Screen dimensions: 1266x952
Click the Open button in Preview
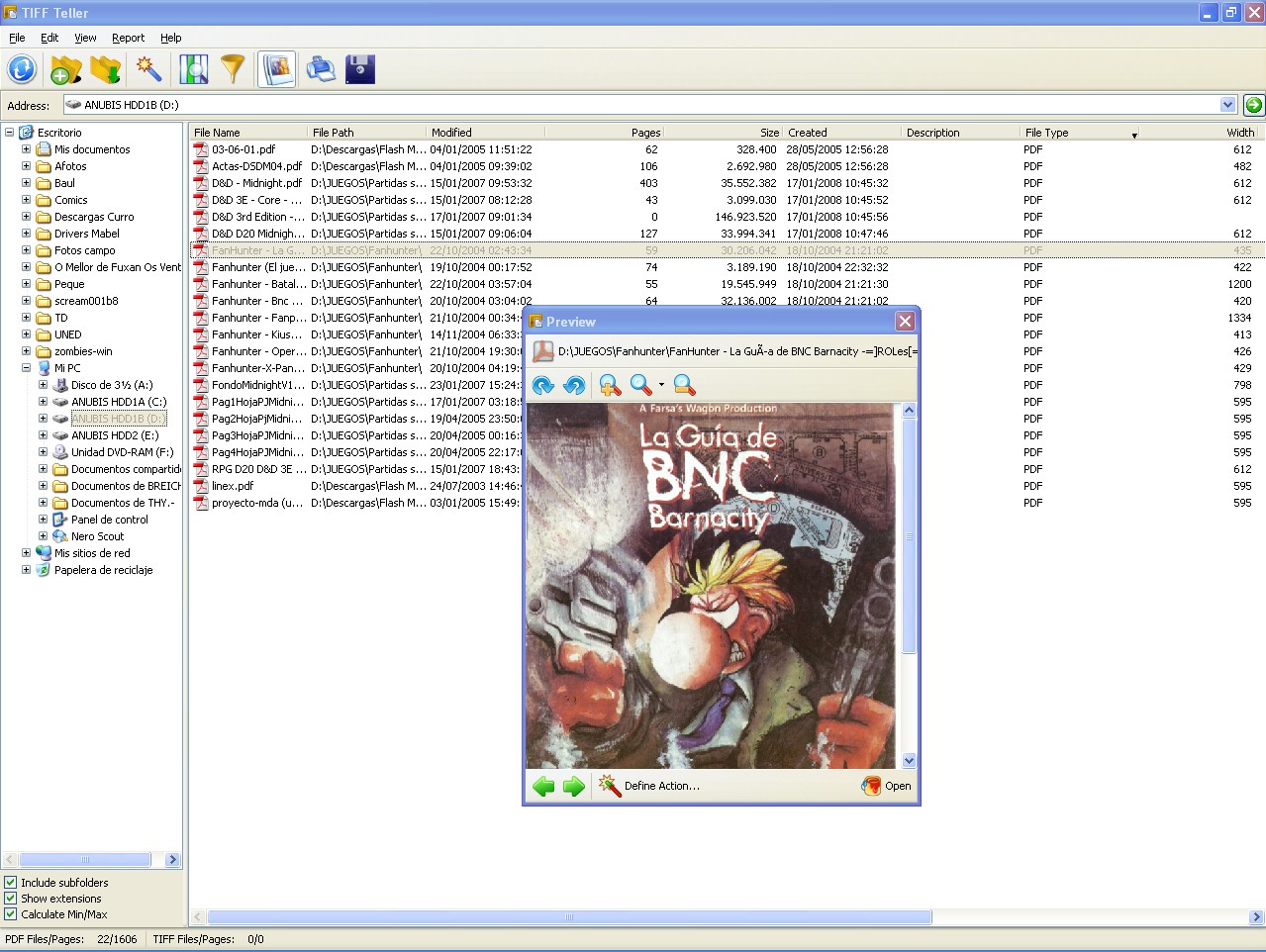tap(887, 787)
